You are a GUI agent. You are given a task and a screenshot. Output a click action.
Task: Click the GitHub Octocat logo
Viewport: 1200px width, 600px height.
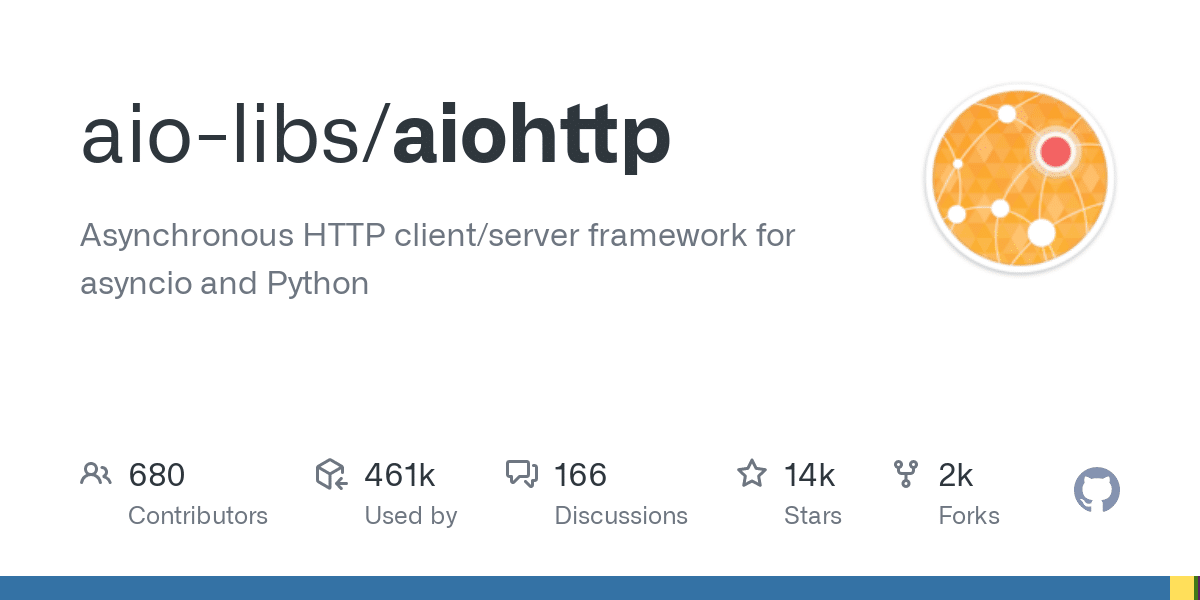tap(1097, 491)
